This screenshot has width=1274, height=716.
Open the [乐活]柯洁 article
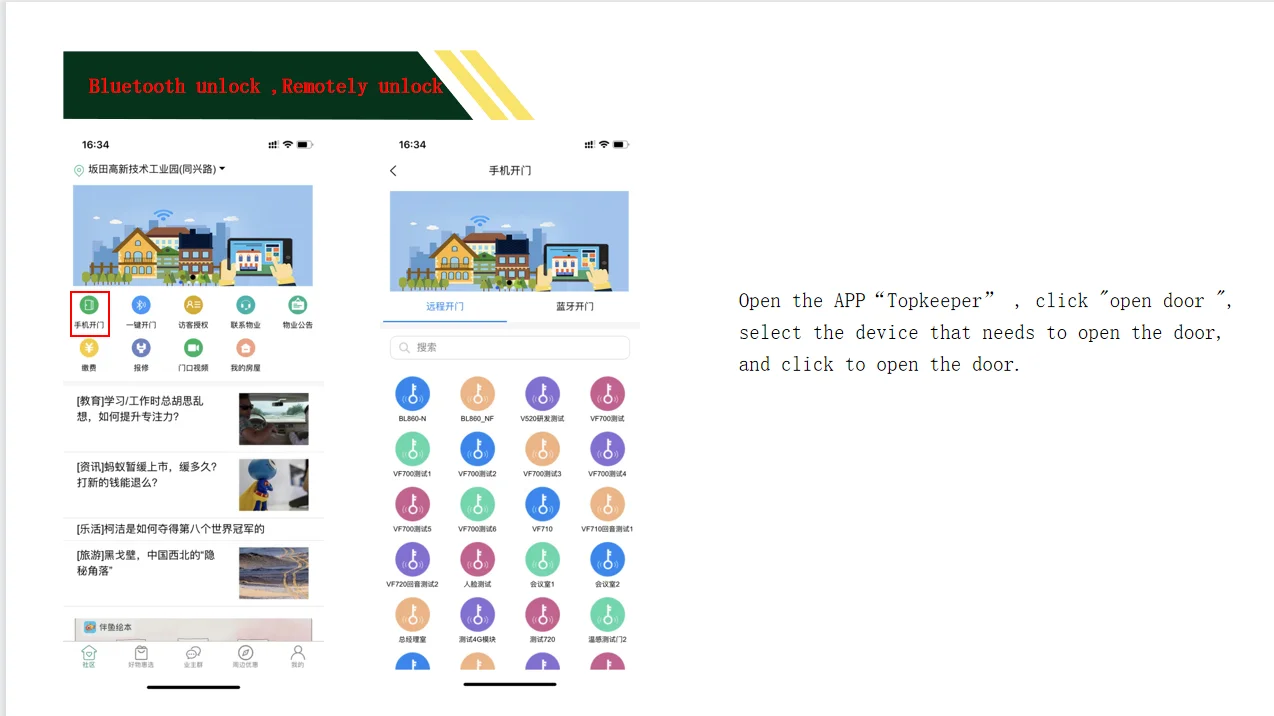tap(170, 528)
